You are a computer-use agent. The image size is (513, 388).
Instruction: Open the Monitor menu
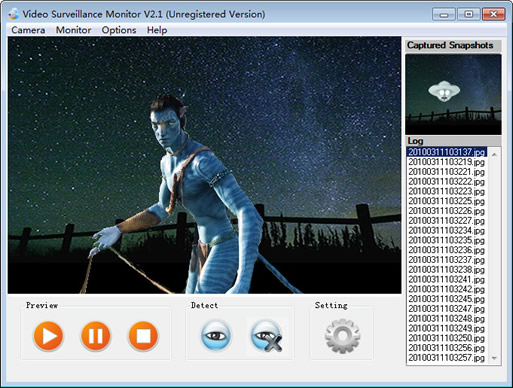click(73, 30)
